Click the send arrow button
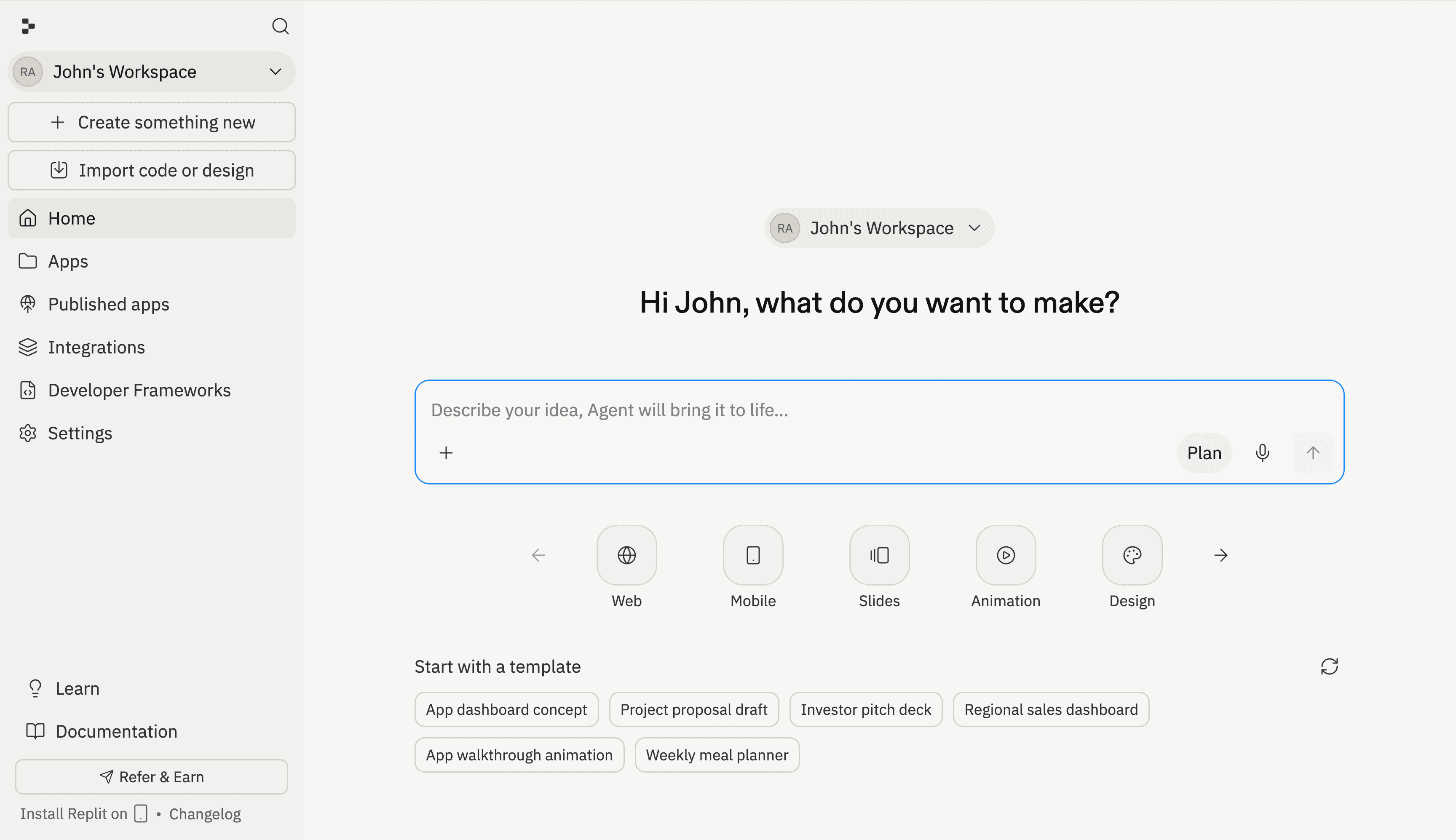 [1312, 453]
